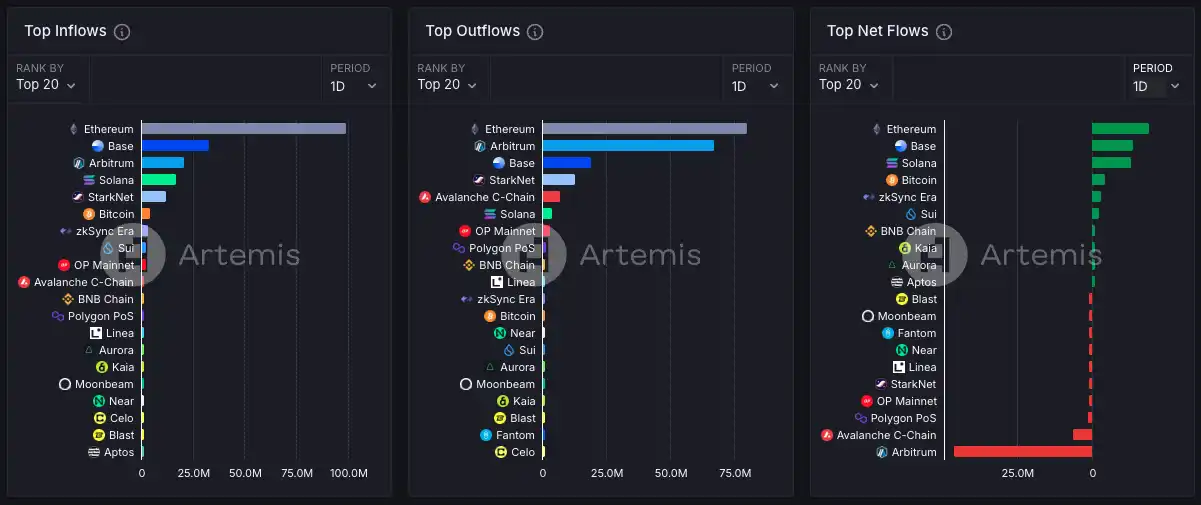This screenshot has width=1201, height=505.
Task: Click the Bitcoin logo in Top Inflows
Action: (89, 214)
